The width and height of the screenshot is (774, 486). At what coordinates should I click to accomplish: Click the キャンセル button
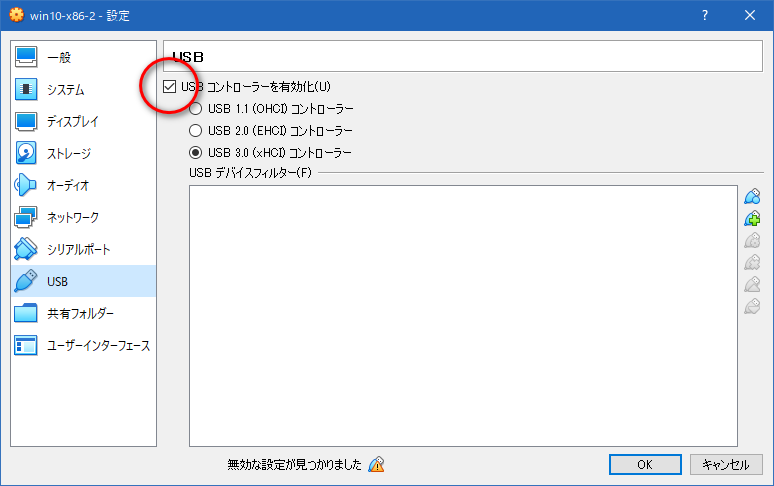pos(726,464)
